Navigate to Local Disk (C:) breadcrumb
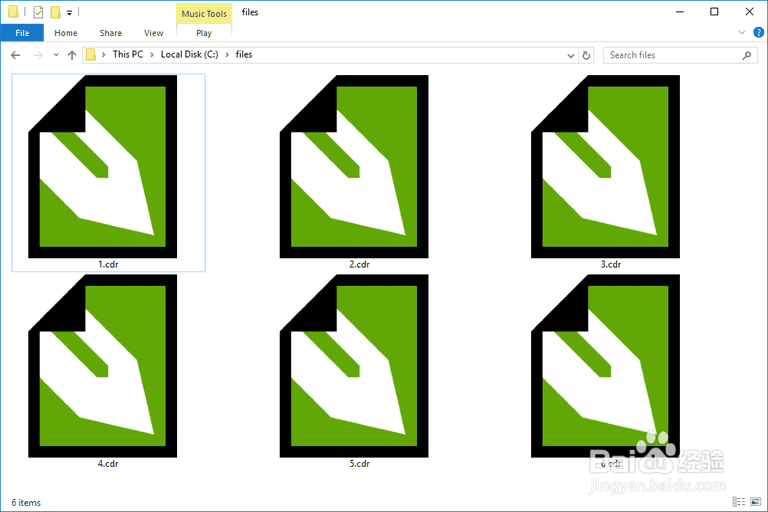This screenshot has height=512, width=768. [190, 54]
